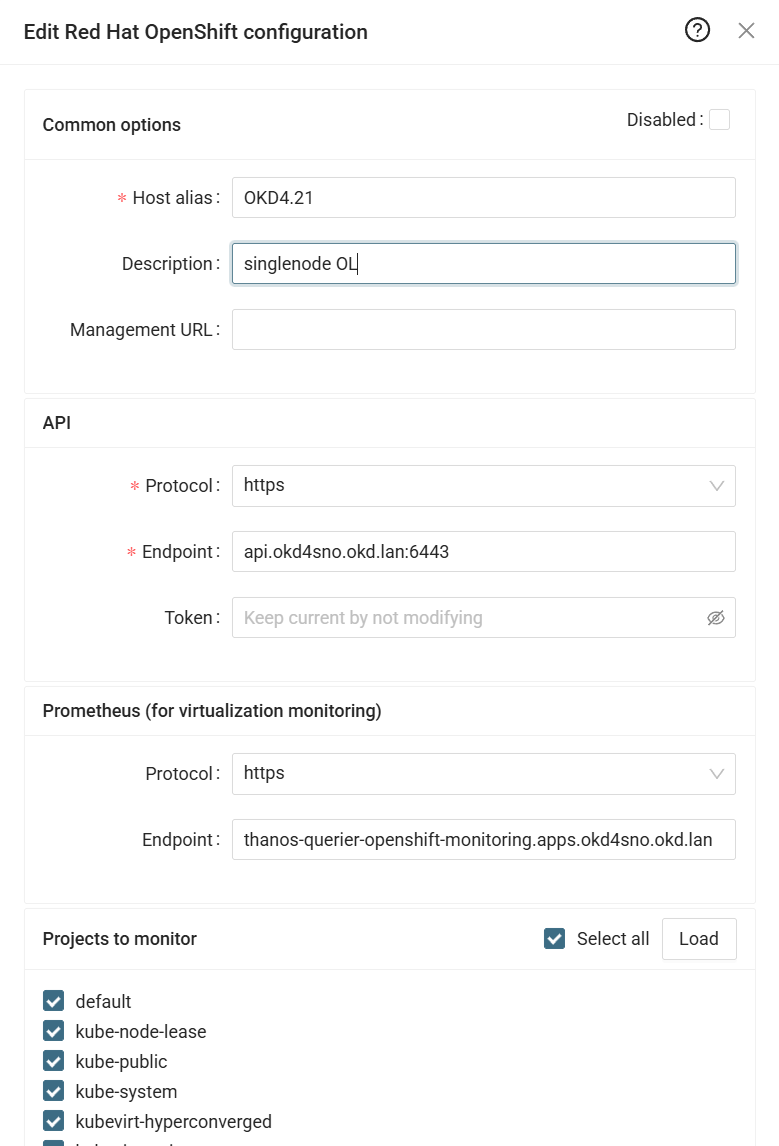Uncheck the kubevirt-hyperconverged project
The image size is (779, 1146).
pos(54,1121)
